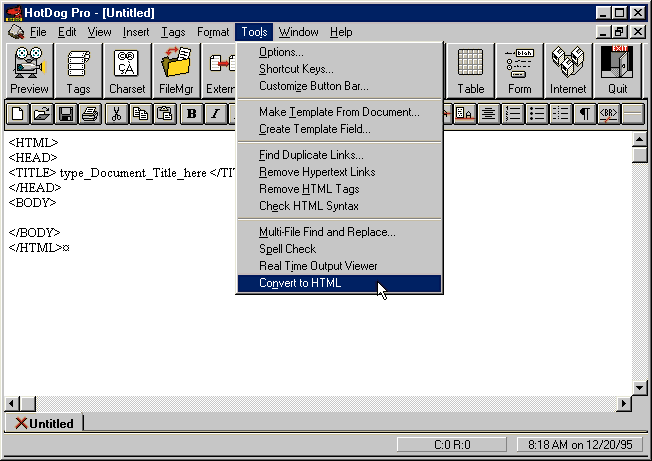Open the Tags list button
The height and width of the screenshot is (461, 652).
click(78, 70)
